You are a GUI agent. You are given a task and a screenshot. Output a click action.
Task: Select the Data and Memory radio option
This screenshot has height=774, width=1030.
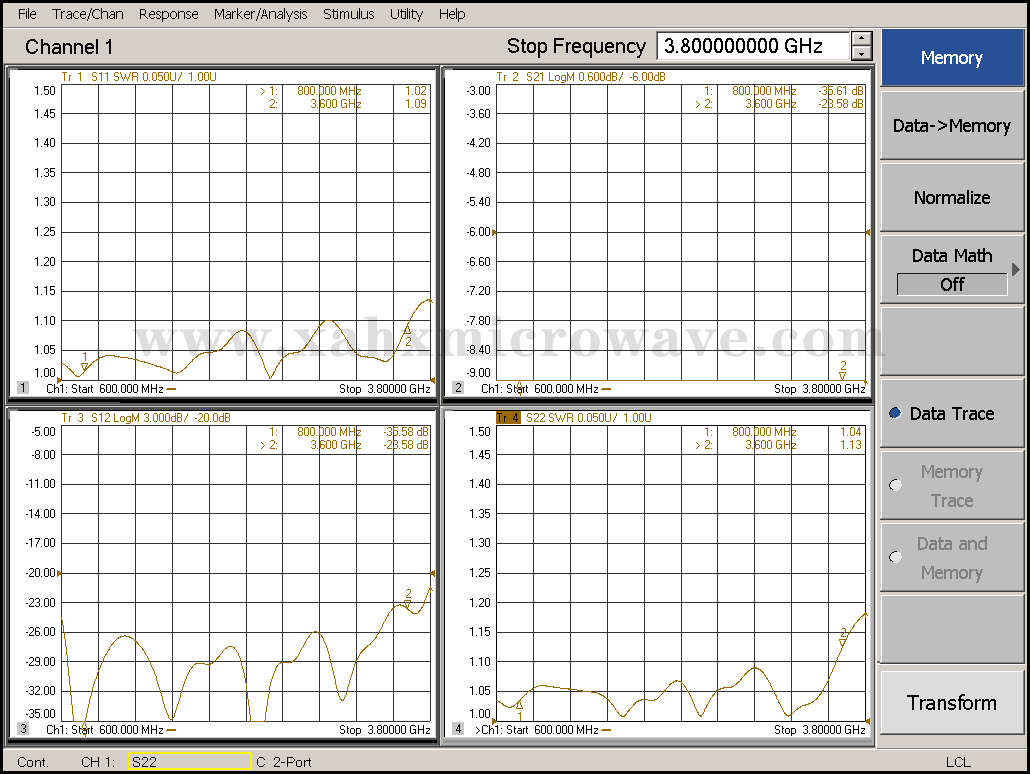pyautogui.click(x=895, y=558)
